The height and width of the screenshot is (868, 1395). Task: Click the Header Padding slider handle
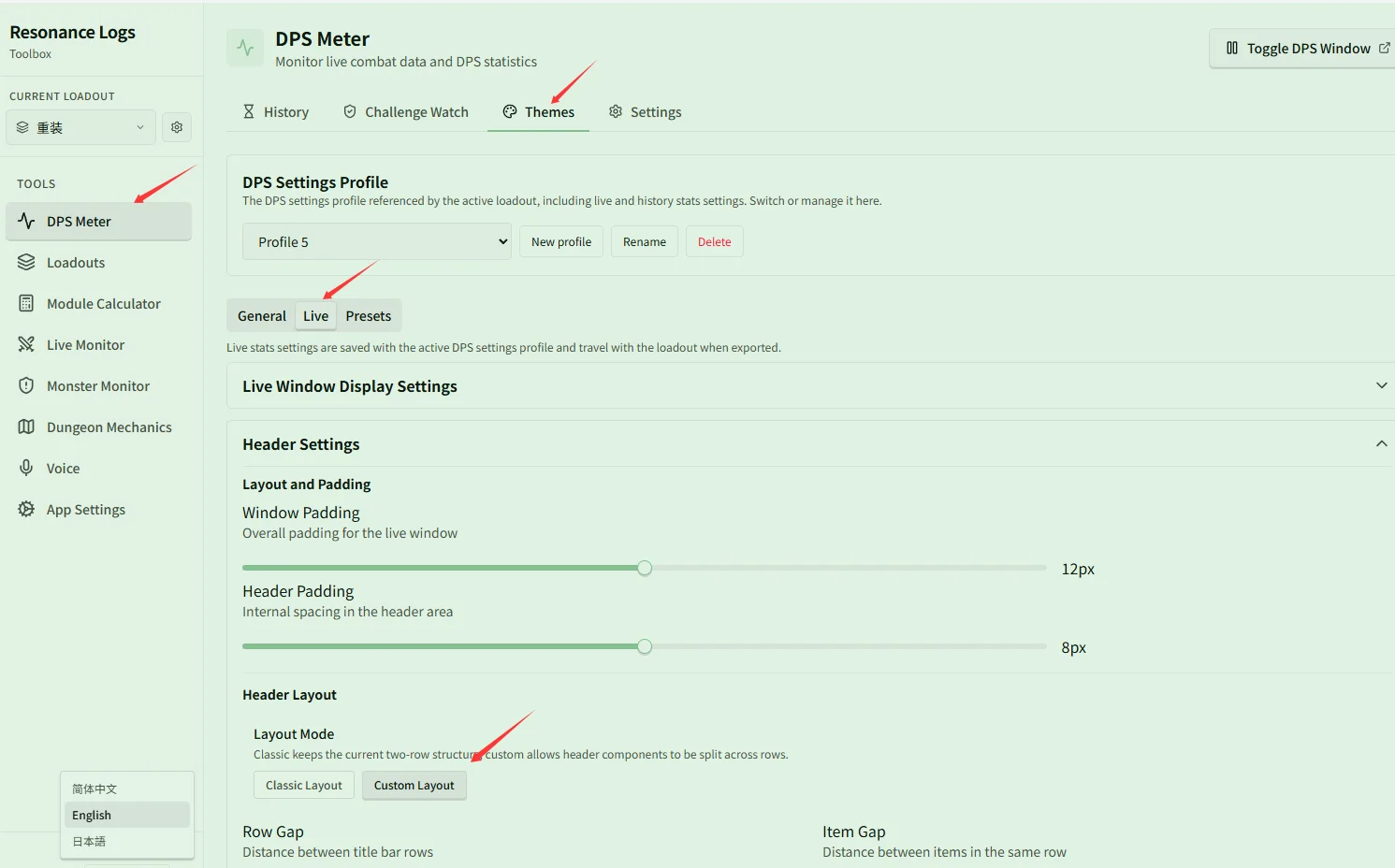(645, 646)
